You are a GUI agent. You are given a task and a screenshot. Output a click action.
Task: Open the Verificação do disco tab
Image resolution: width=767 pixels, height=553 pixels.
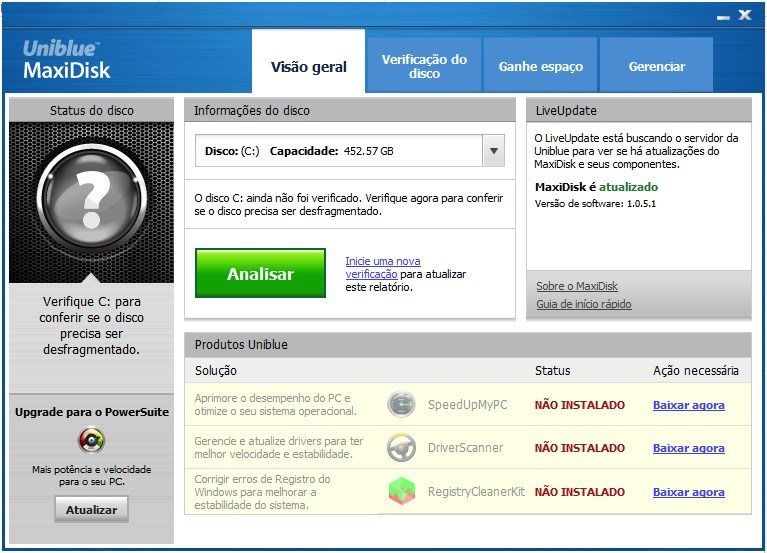[424, 66]
